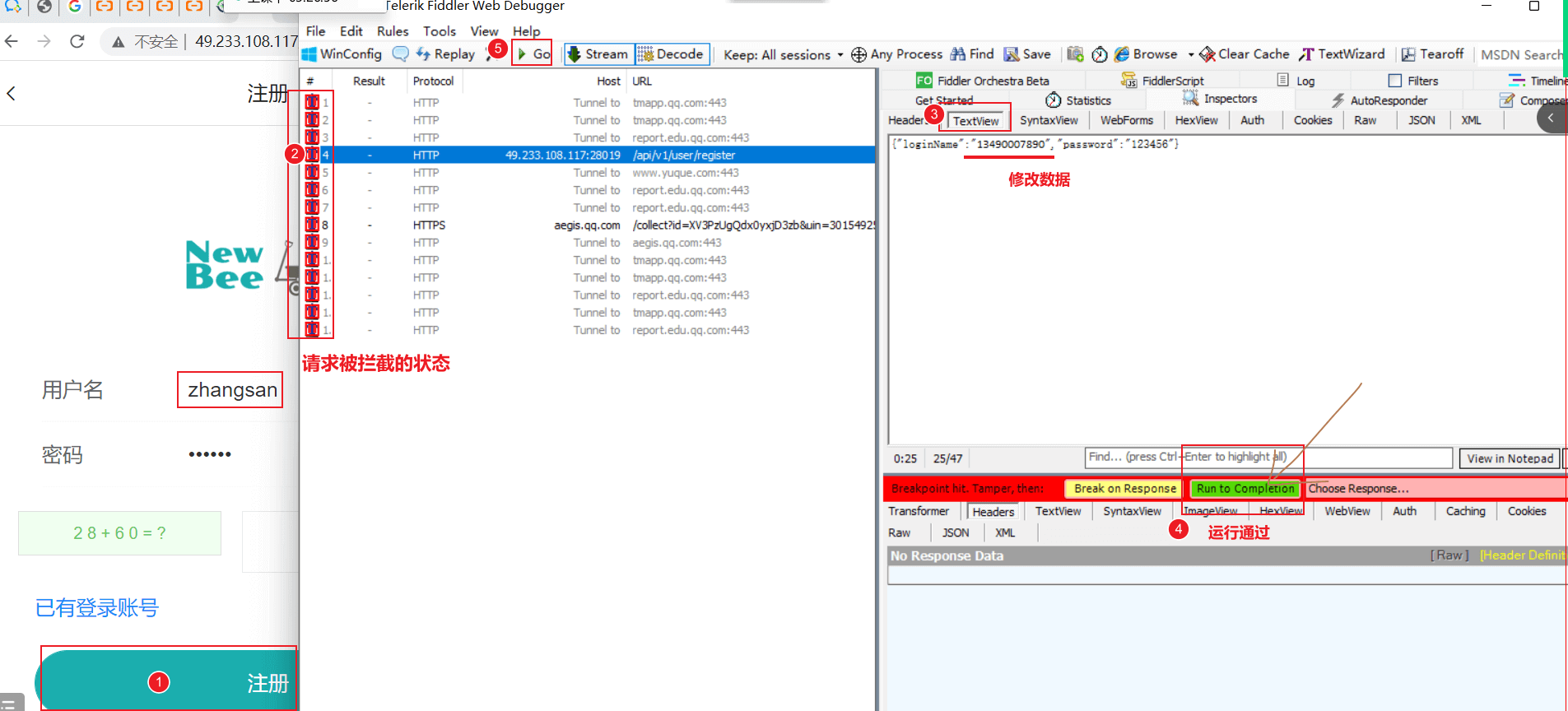1568x711 pixels.
Task: Click the password field with dots
Action: pyautogui.click(x=211, y=454)
